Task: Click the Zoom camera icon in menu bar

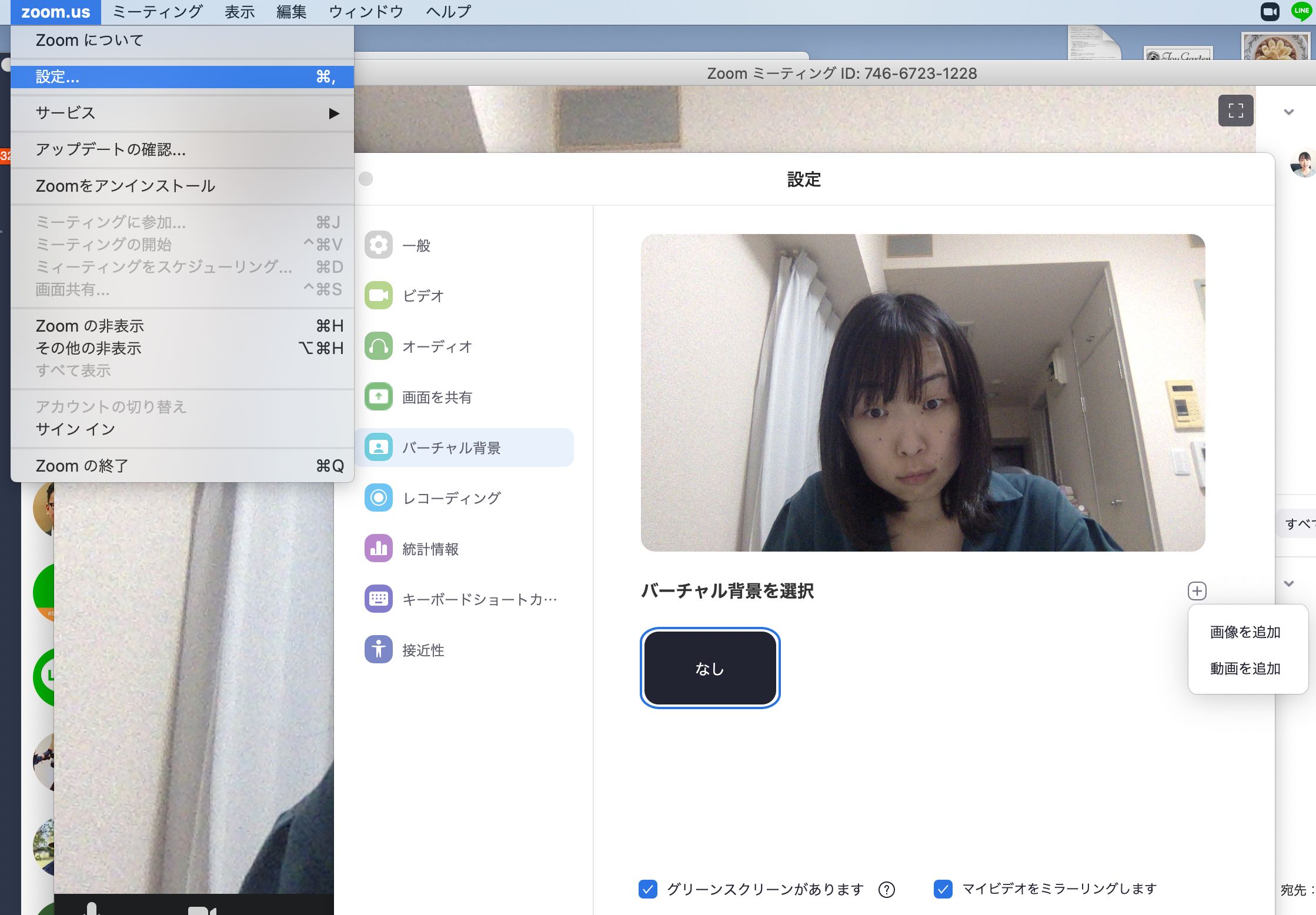Action: (1270, 11)
